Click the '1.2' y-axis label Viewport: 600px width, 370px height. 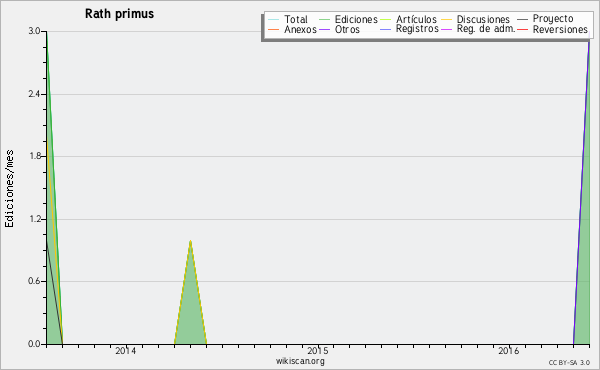(34, 219)
